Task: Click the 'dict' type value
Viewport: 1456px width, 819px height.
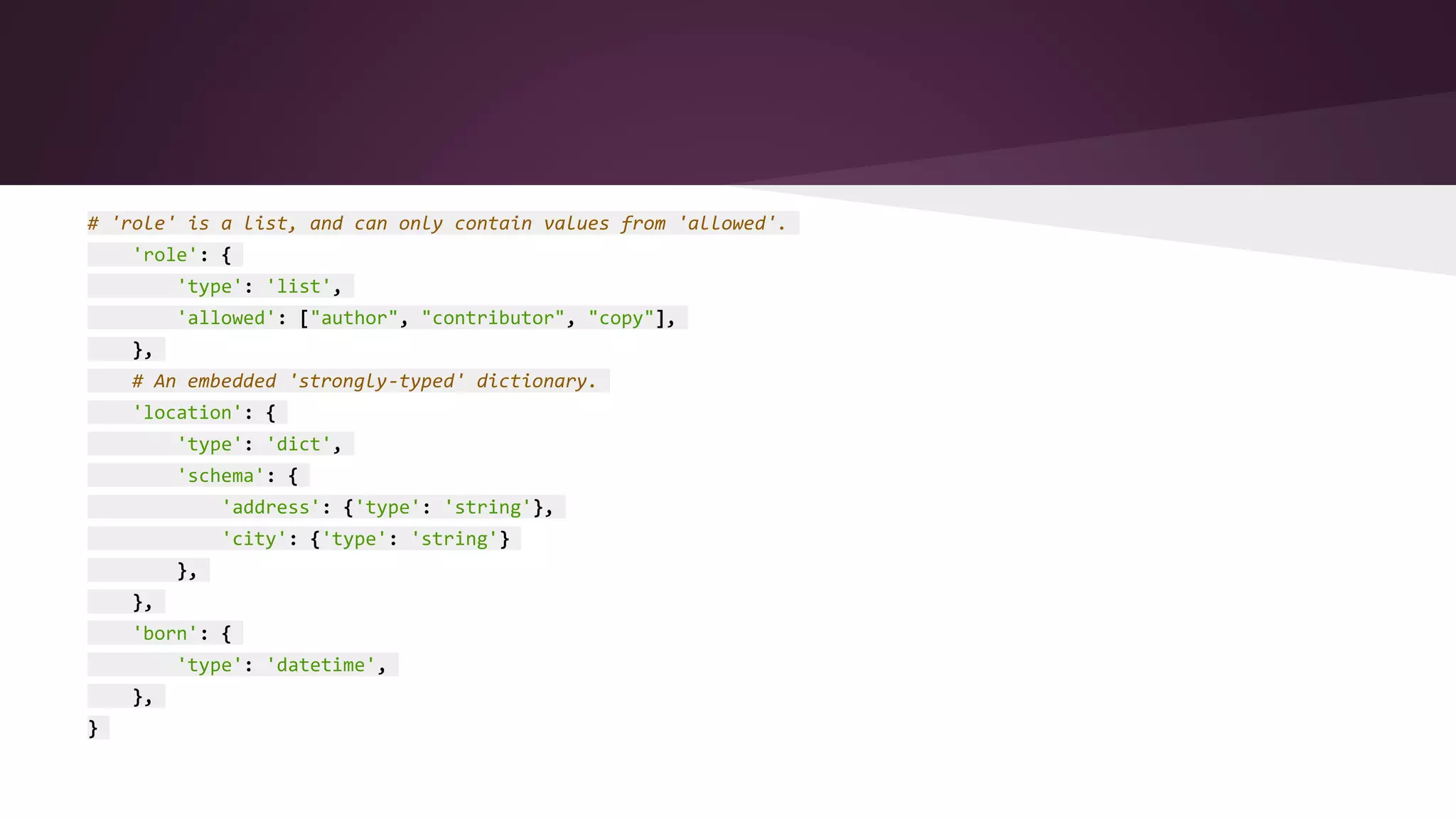Action: [299, 444]
